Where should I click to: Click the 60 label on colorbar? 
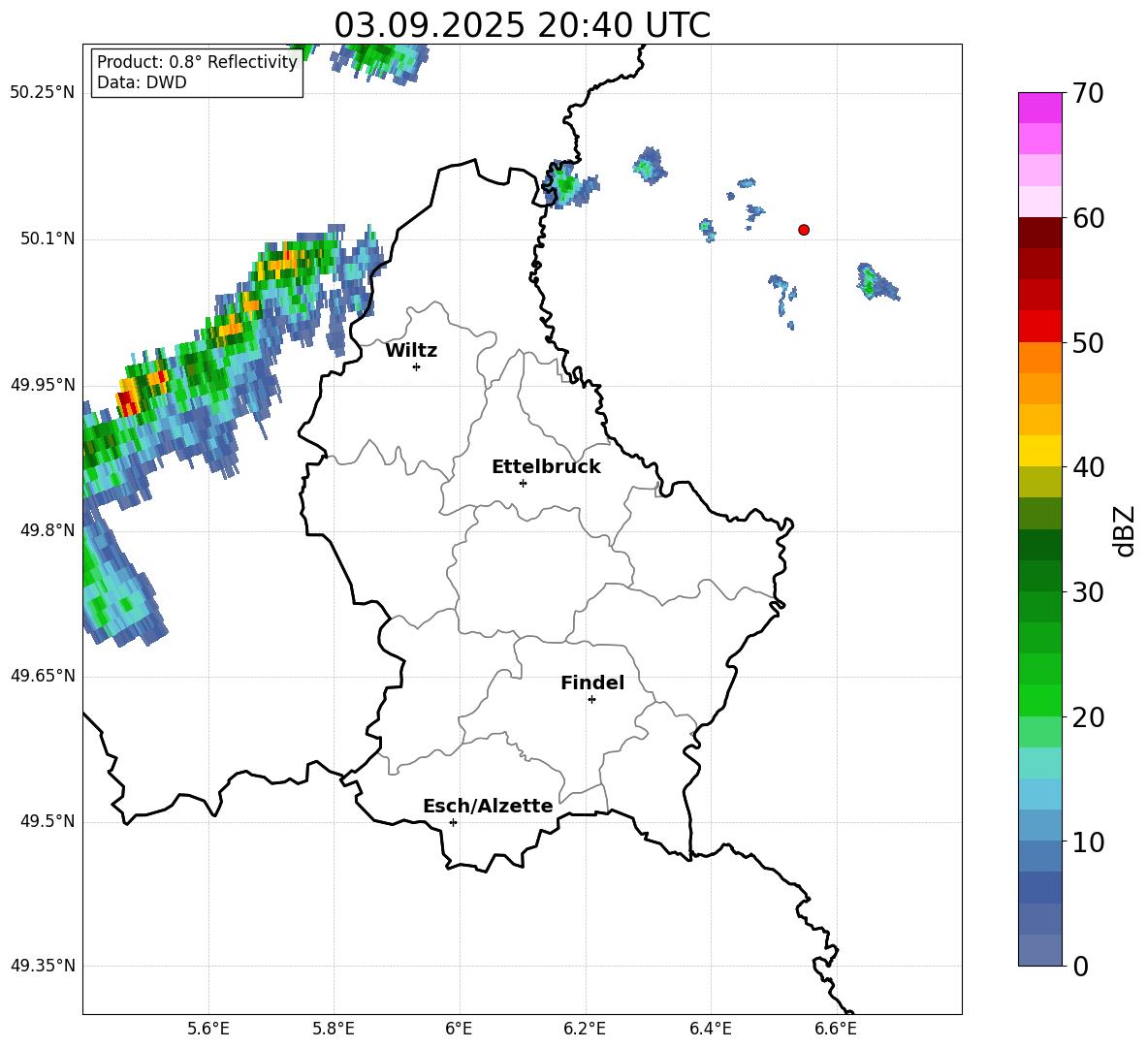(1088, 218)
